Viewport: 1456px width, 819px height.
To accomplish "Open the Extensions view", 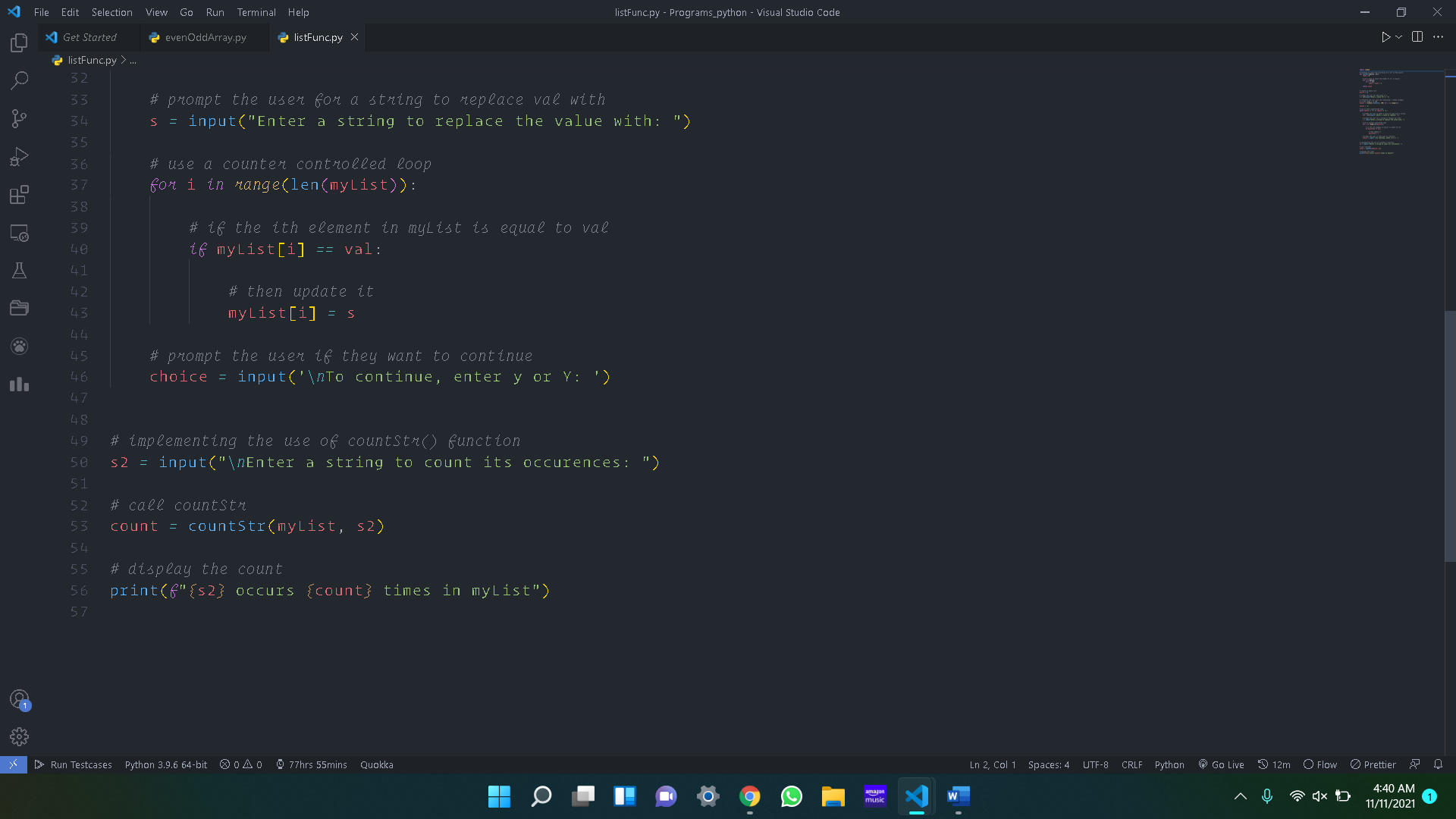I will (19, 195).
